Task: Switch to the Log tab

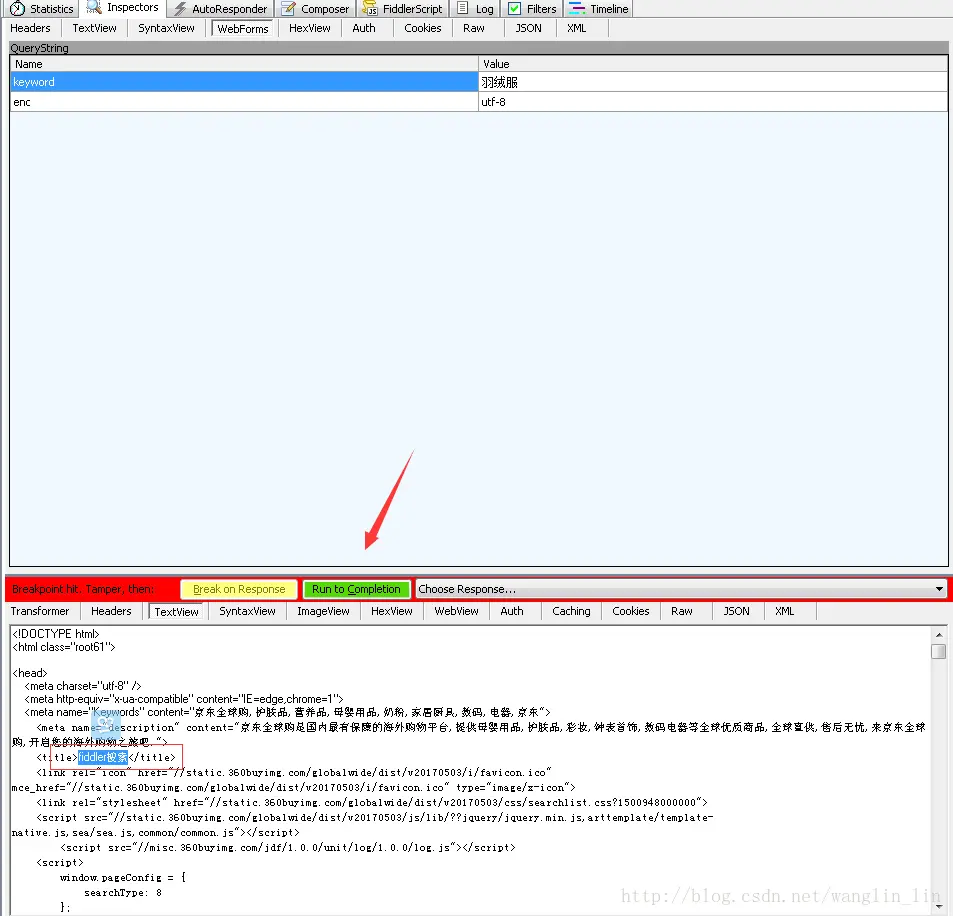Action: [476, 9]
